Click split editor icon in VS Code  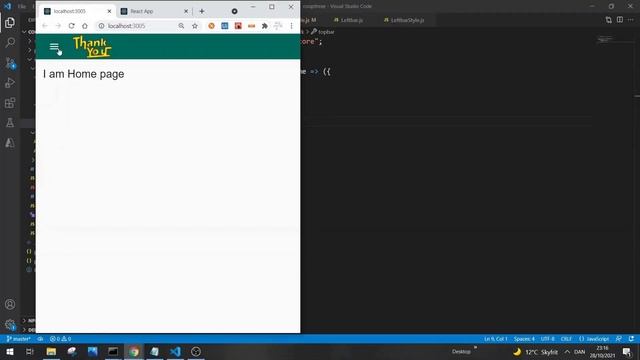[x=620, y=20]
